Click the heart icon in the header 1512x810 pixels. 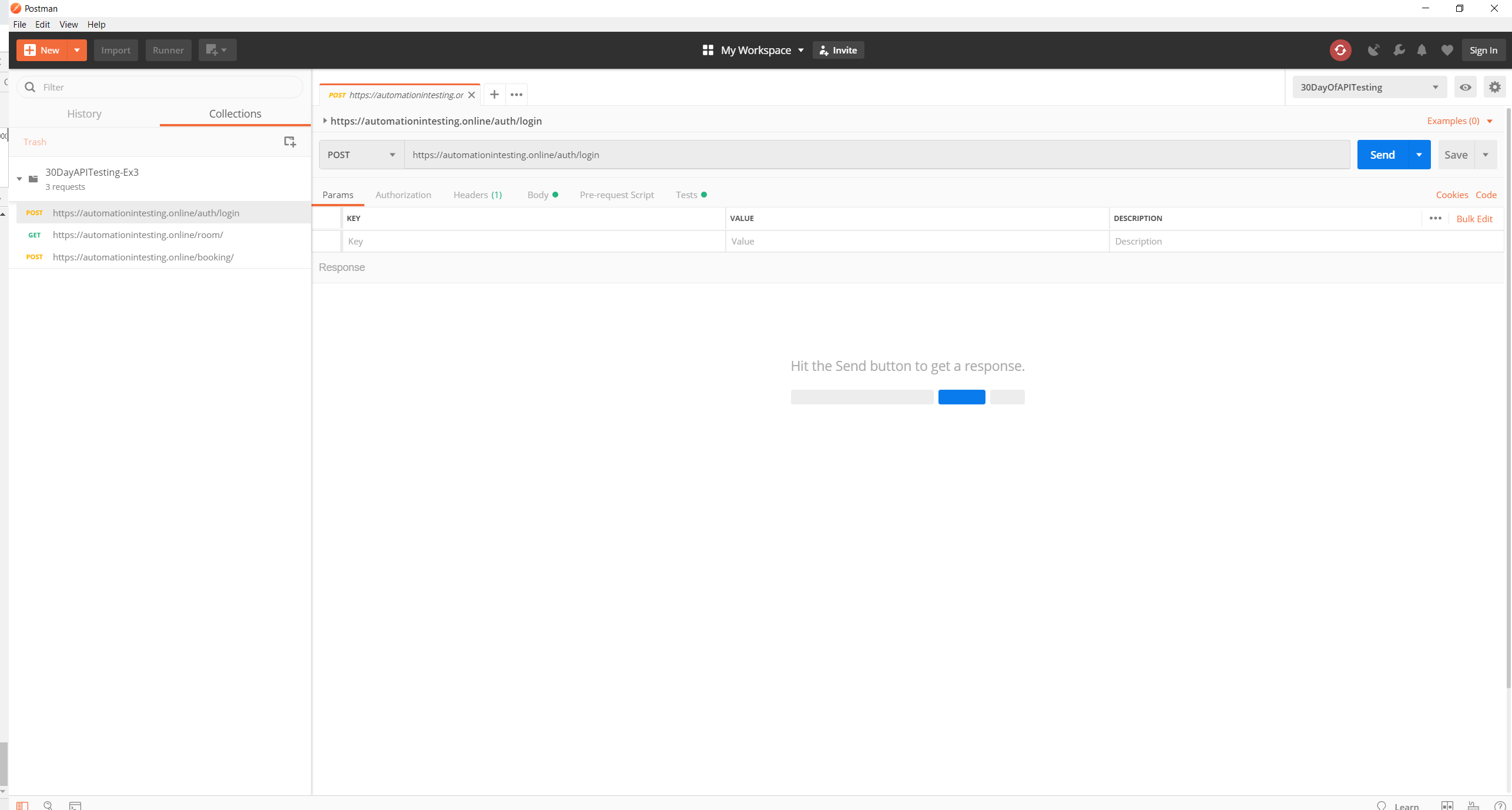click(1447, 50)
